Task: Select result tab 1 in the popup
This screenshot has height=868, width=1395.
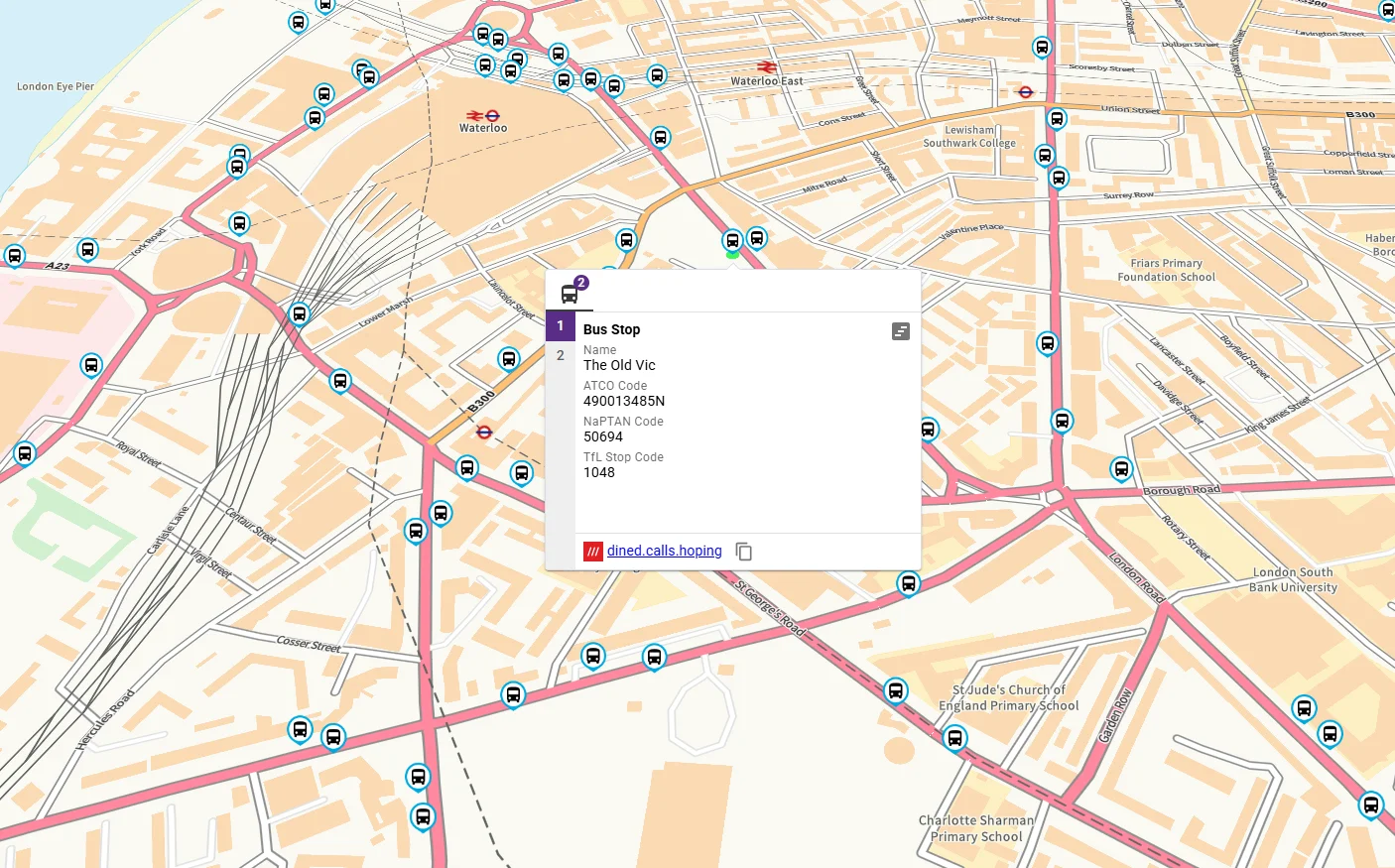Action: 560,325
